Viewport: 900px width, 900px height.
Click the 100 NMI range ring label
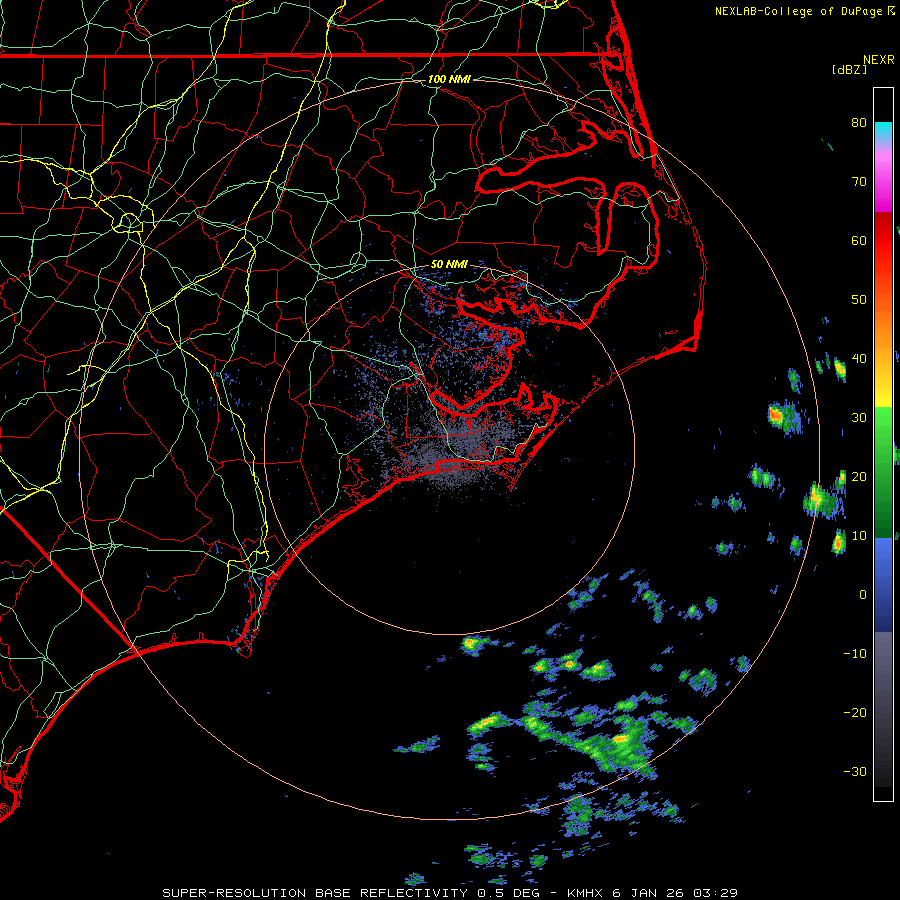pos(449,79)
